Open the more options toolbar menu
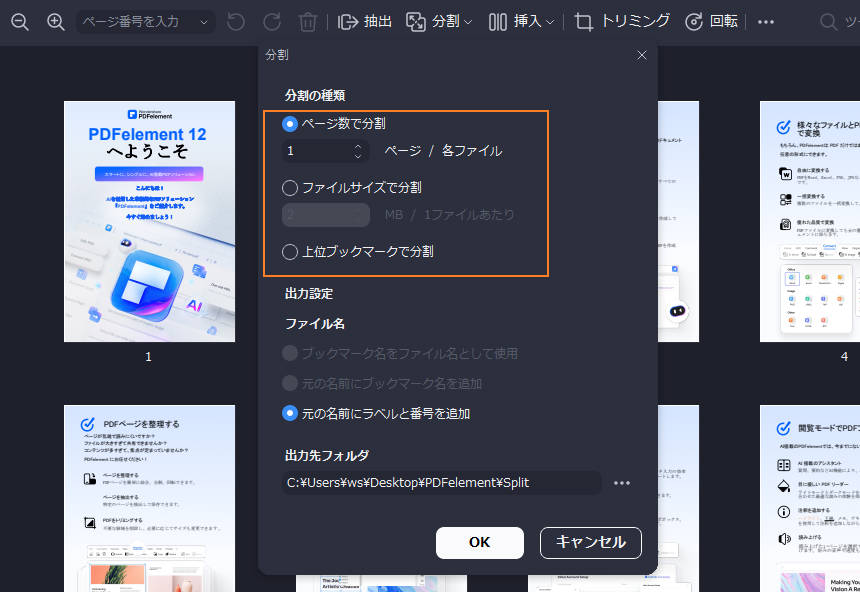 pyautogui.click(x=765, y=21)
